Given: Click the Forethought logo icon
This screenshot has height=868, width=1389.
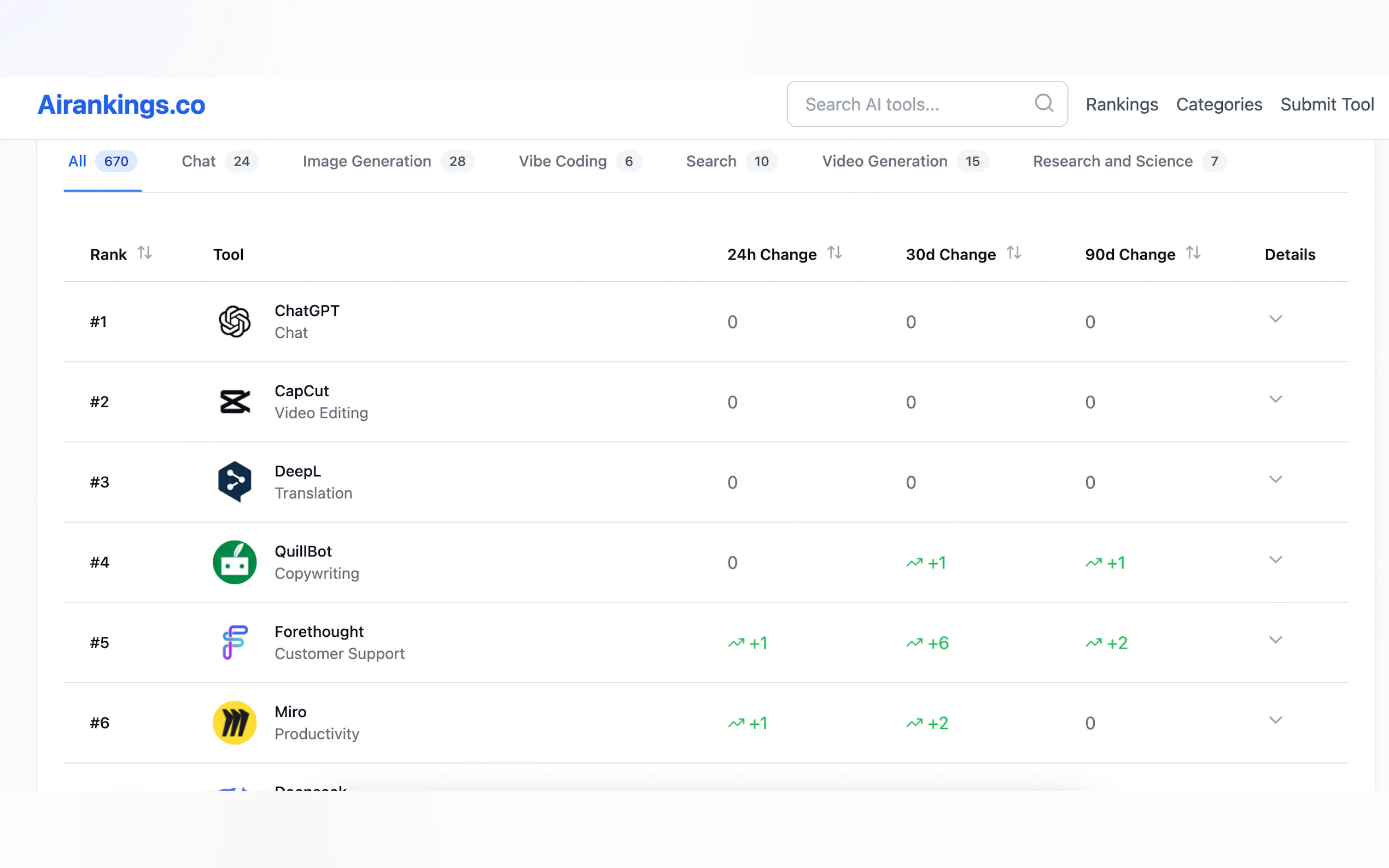Looking at the screenshot, I should coord(234,642).
